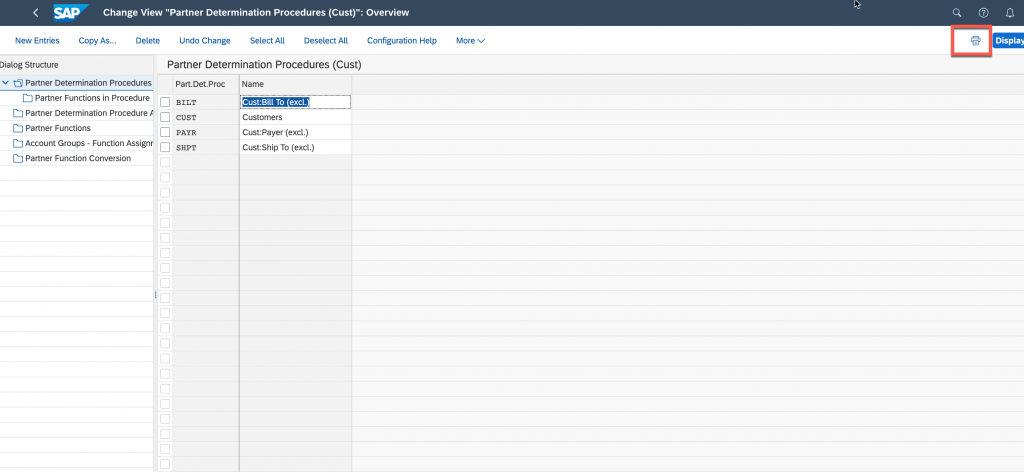Click folder icon of Partner Functions in Procedure
This screenshot has width=1024, height=472.
[x=27, y=98]
